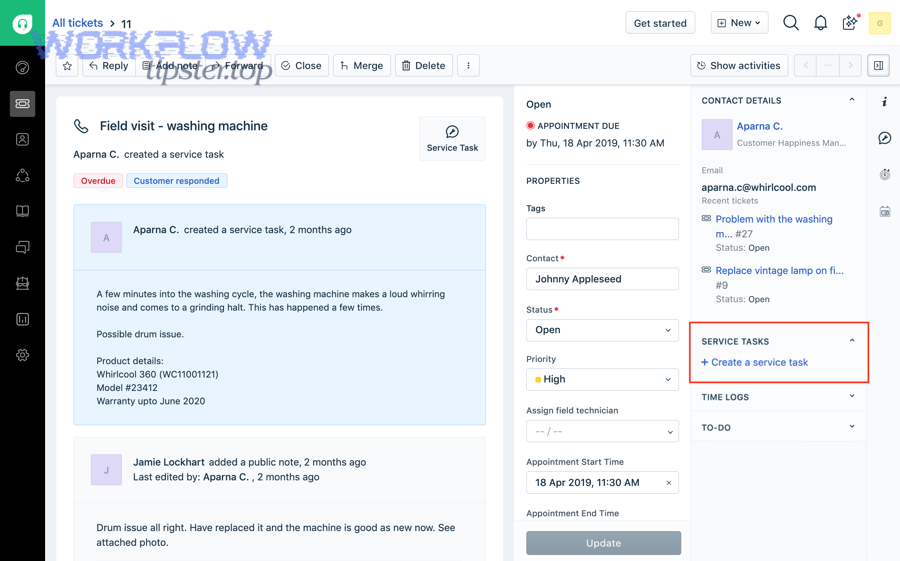Open the solutions book icon in sidebar
The height and width of the screenshot is (561, 900).
click(22, 211)
